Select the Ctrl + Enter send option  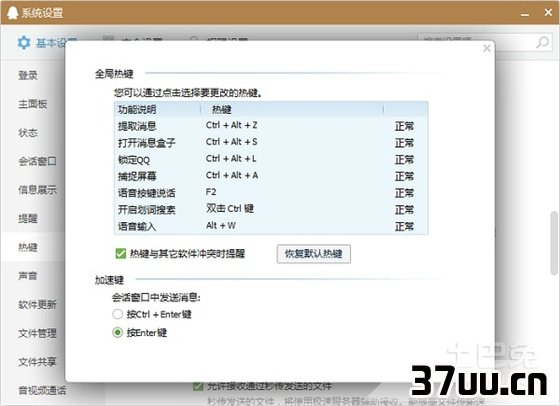point(118,314)
